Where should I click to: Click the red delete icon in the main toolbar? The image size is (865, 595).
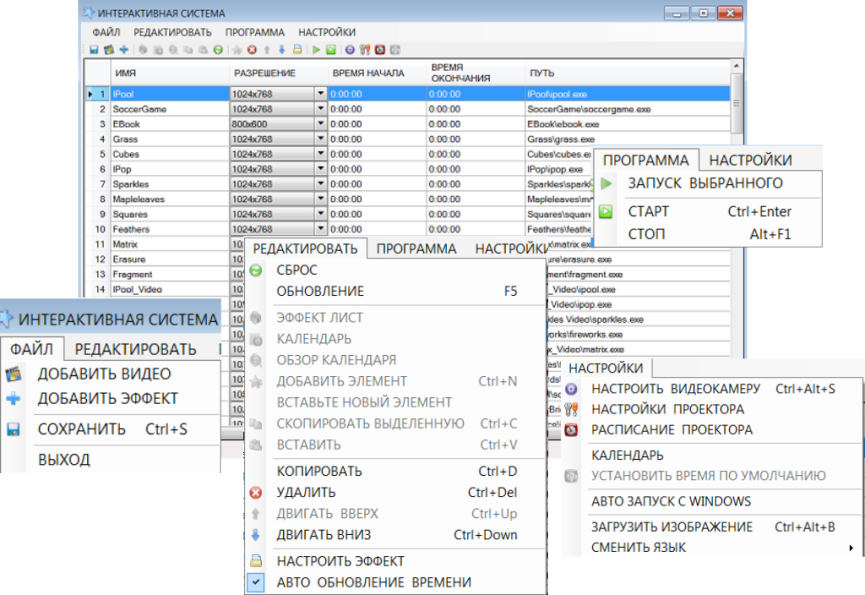pyautogui.click(x=252, y=48)
